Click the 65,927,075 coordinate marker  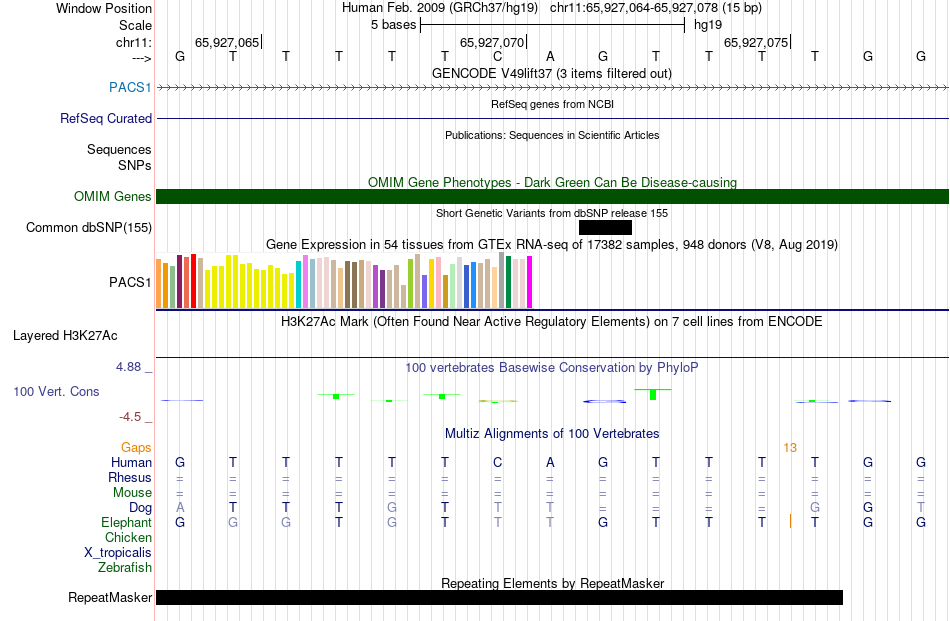tap(756, 42)
